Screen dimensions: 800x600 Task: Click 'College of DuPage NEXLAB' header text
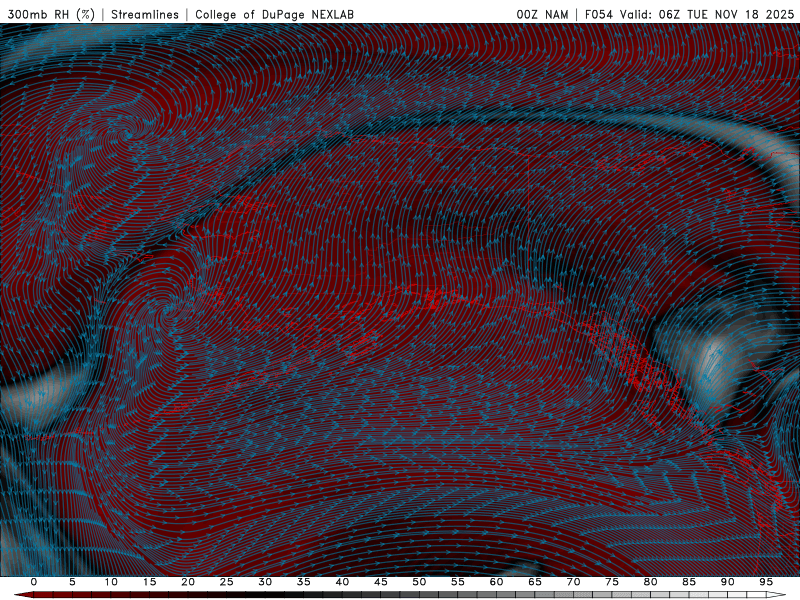coord(274,15)
